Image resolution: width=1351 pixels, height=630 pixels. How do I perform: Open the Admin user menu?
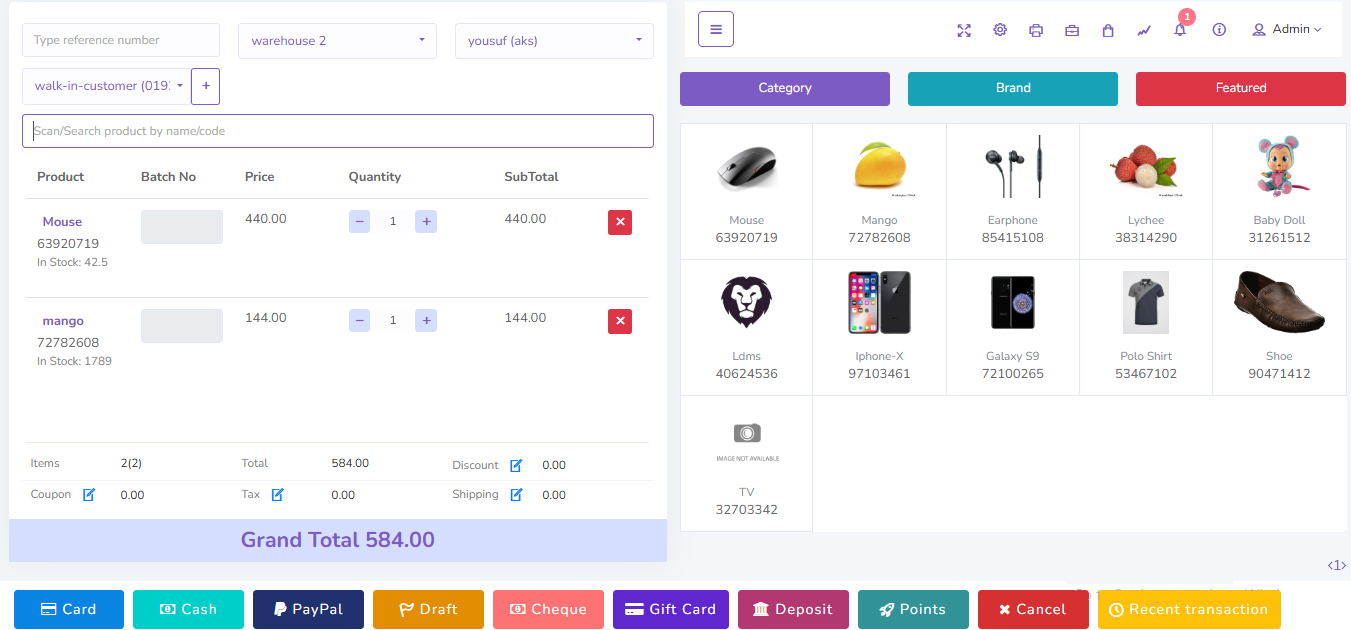tap(1287, 30)
